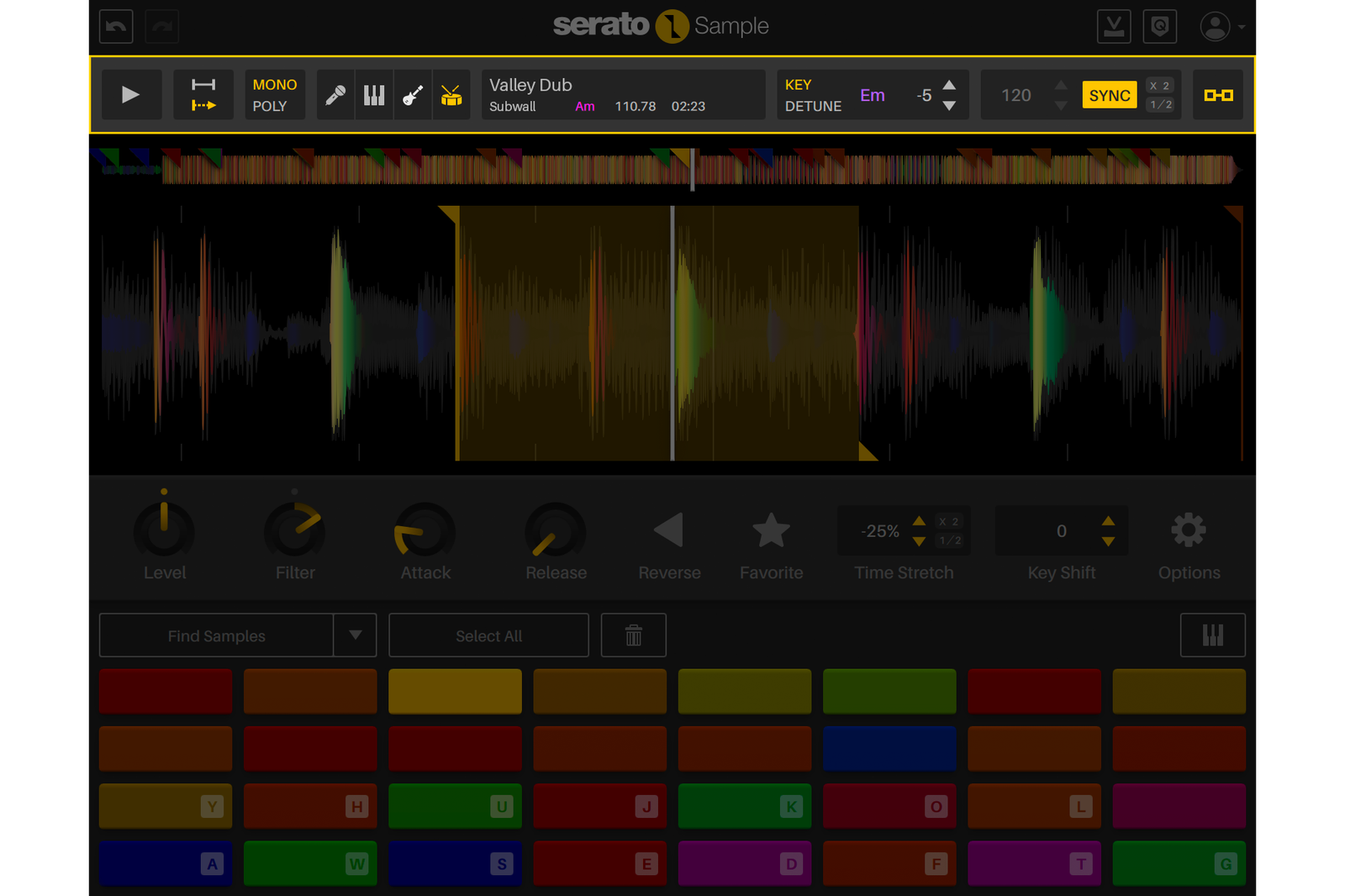This screenshot has height=896, width=1345.
Task: Switch playback mode from MONO to POLY
Action: point(274,107)
